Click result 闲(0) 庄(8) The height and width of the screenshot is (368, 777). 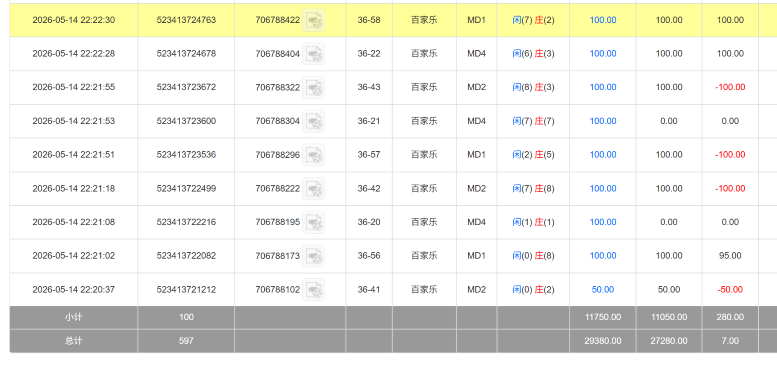pos(534,256)
